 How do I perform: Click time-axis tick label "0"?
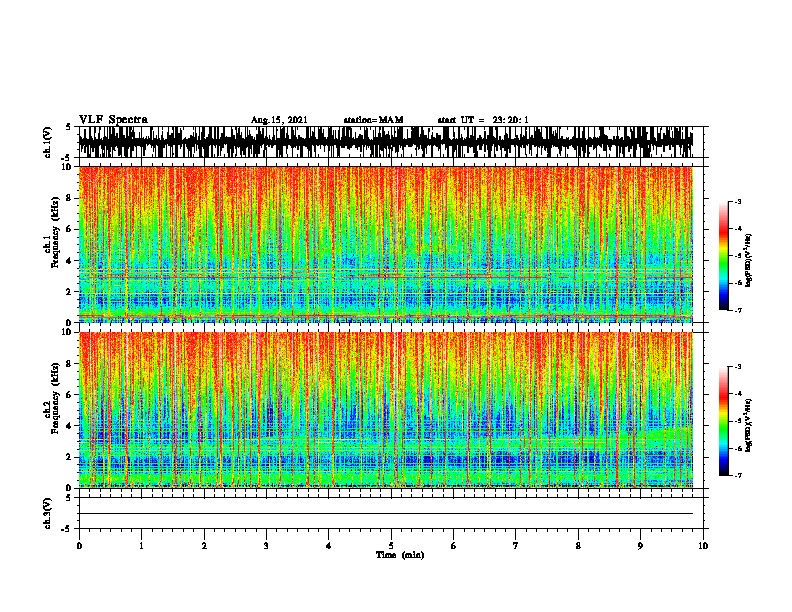79,546
